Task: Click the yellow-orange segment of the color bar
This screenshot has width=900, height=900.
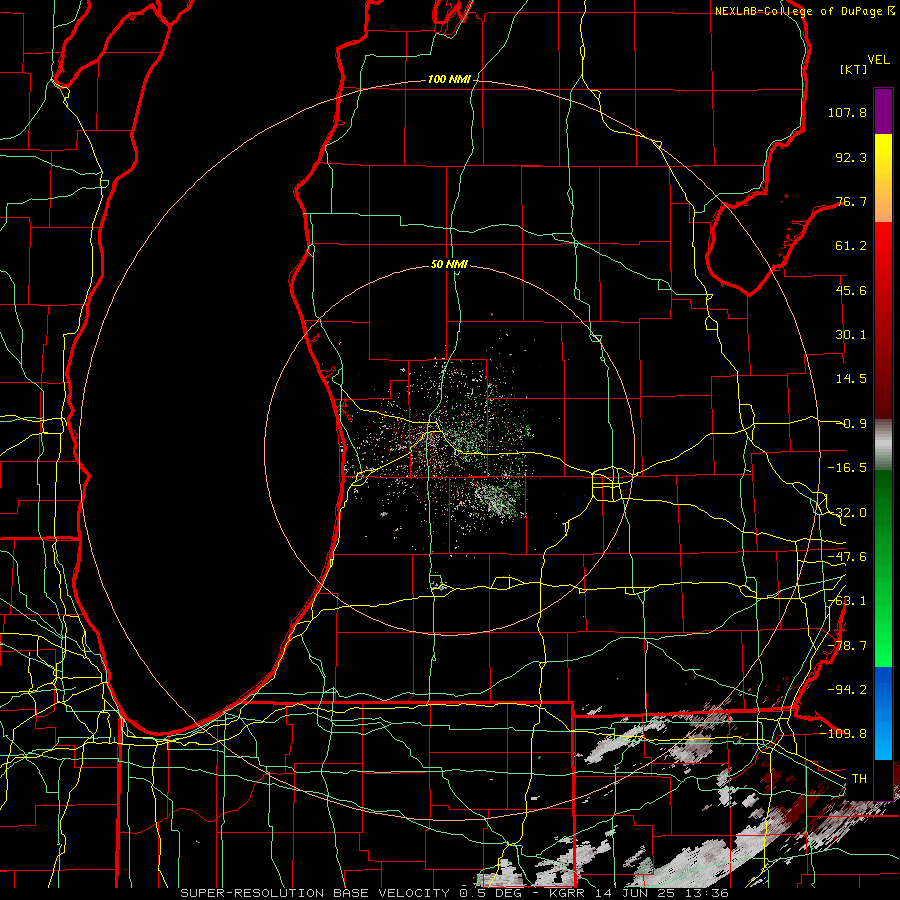Action: (x=883, y=178)
